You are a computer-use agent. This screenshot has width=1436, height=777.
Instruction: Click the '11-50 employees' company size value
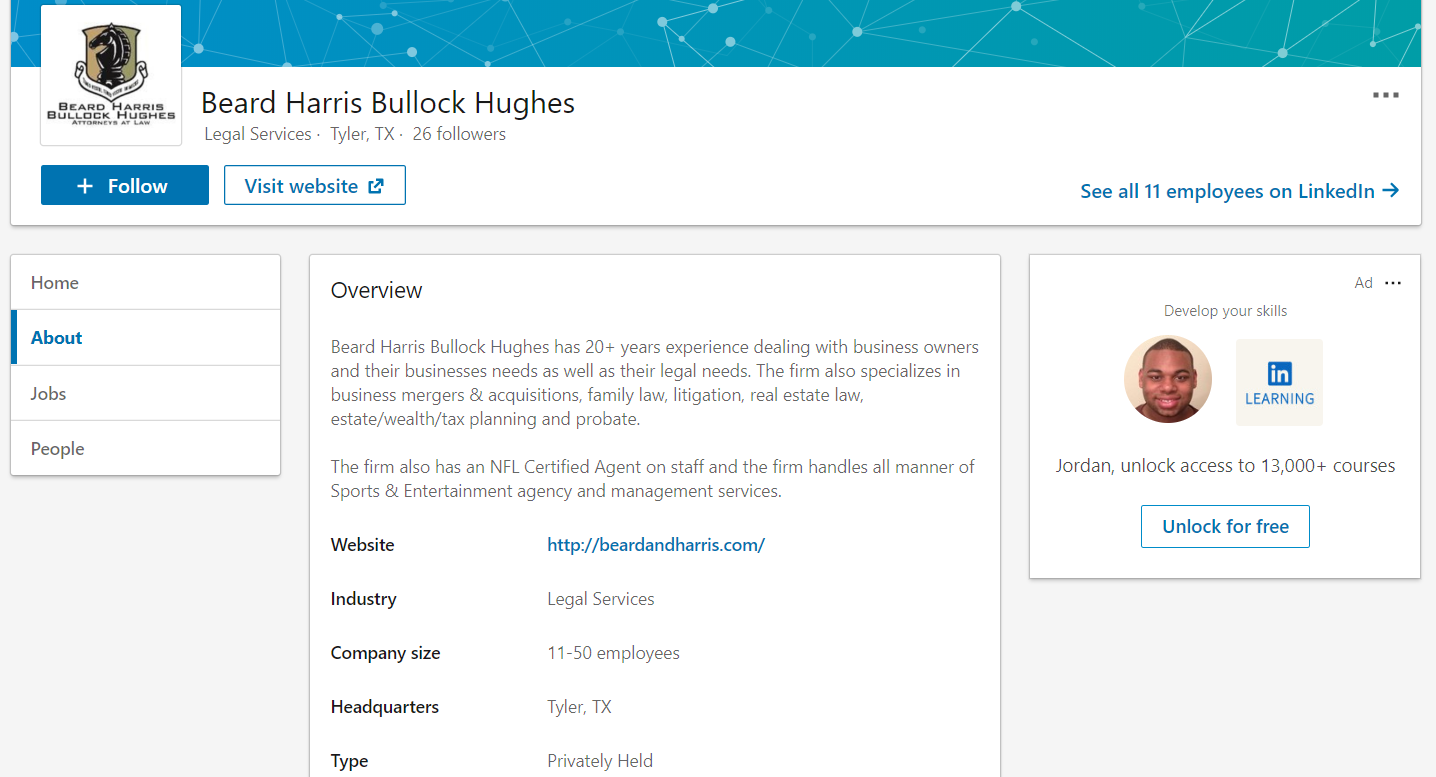click(613, 653)
